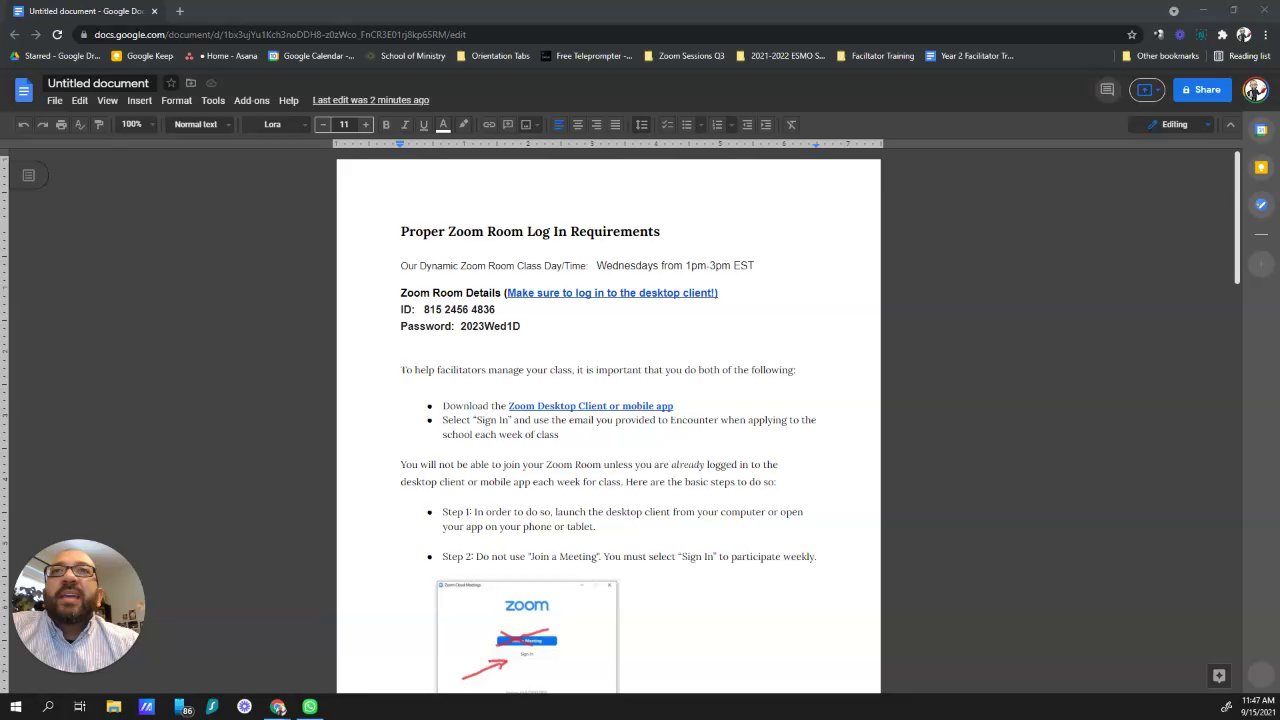Screen dimensions: 1280x720
Task: Open the Edit menu
Action: point(80,101)
